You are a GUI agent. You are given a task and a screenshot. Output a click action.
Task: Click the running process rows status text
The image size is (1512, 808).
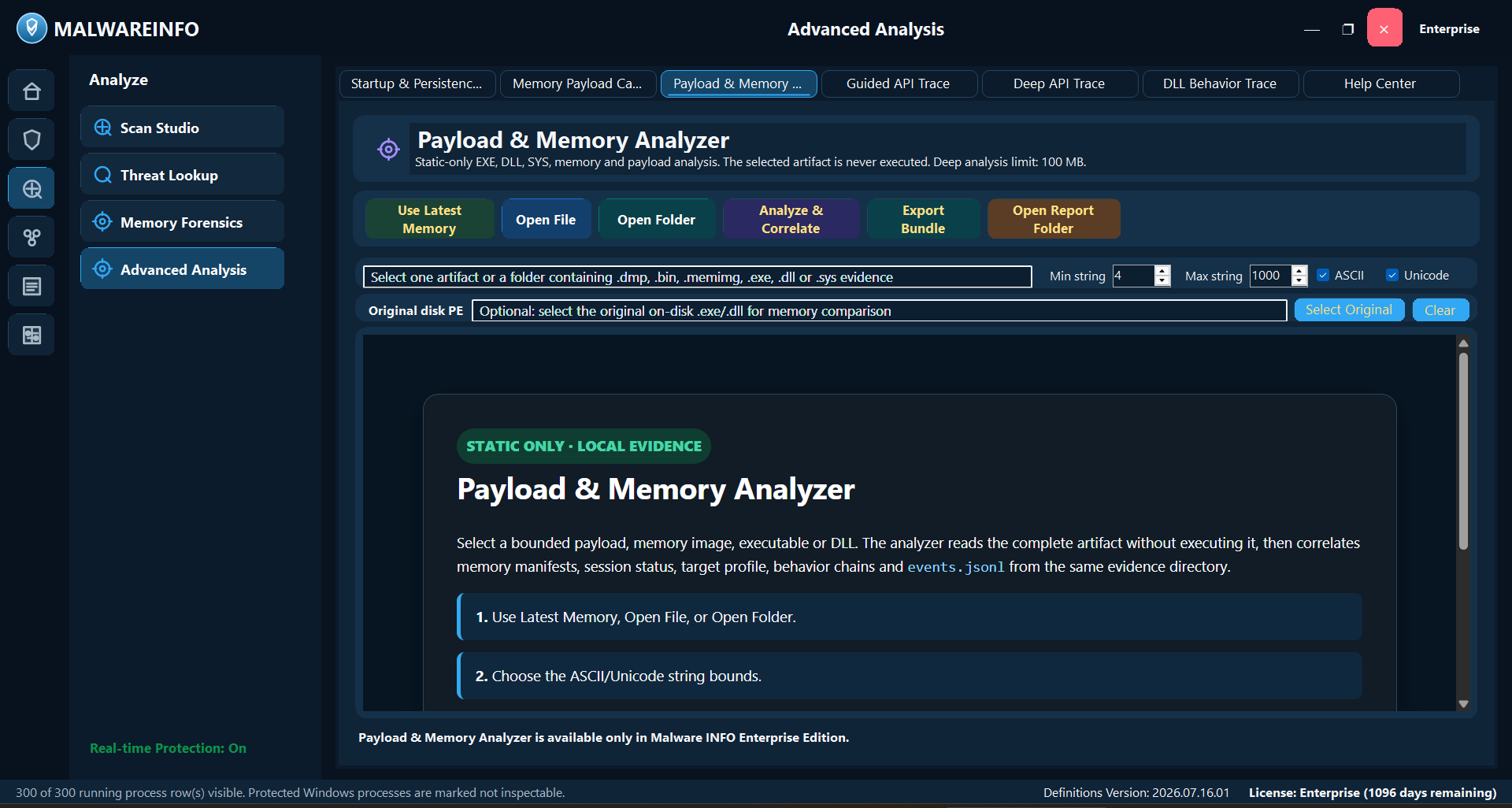(x=290, y=792)
